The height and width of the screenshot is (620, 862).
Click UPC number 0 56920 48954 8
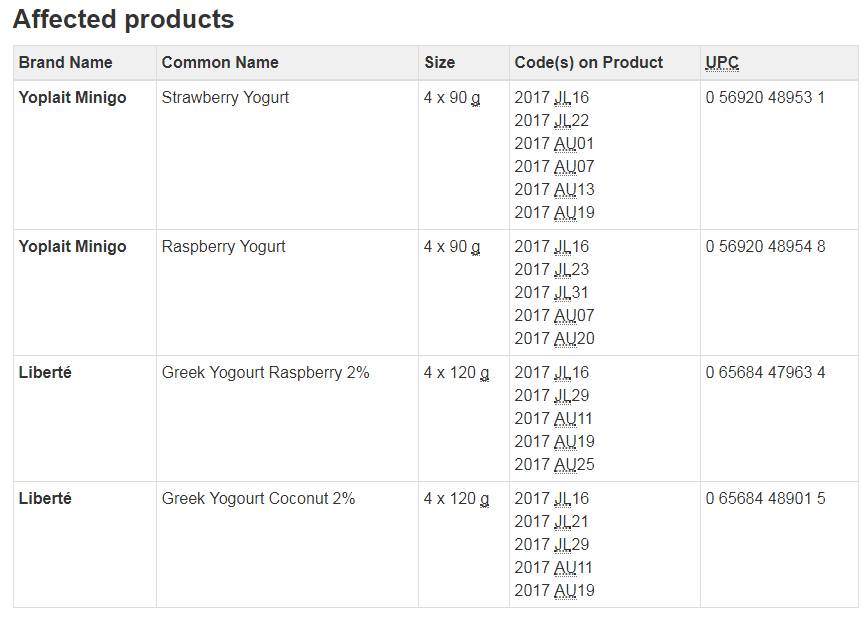coord(765,246)
